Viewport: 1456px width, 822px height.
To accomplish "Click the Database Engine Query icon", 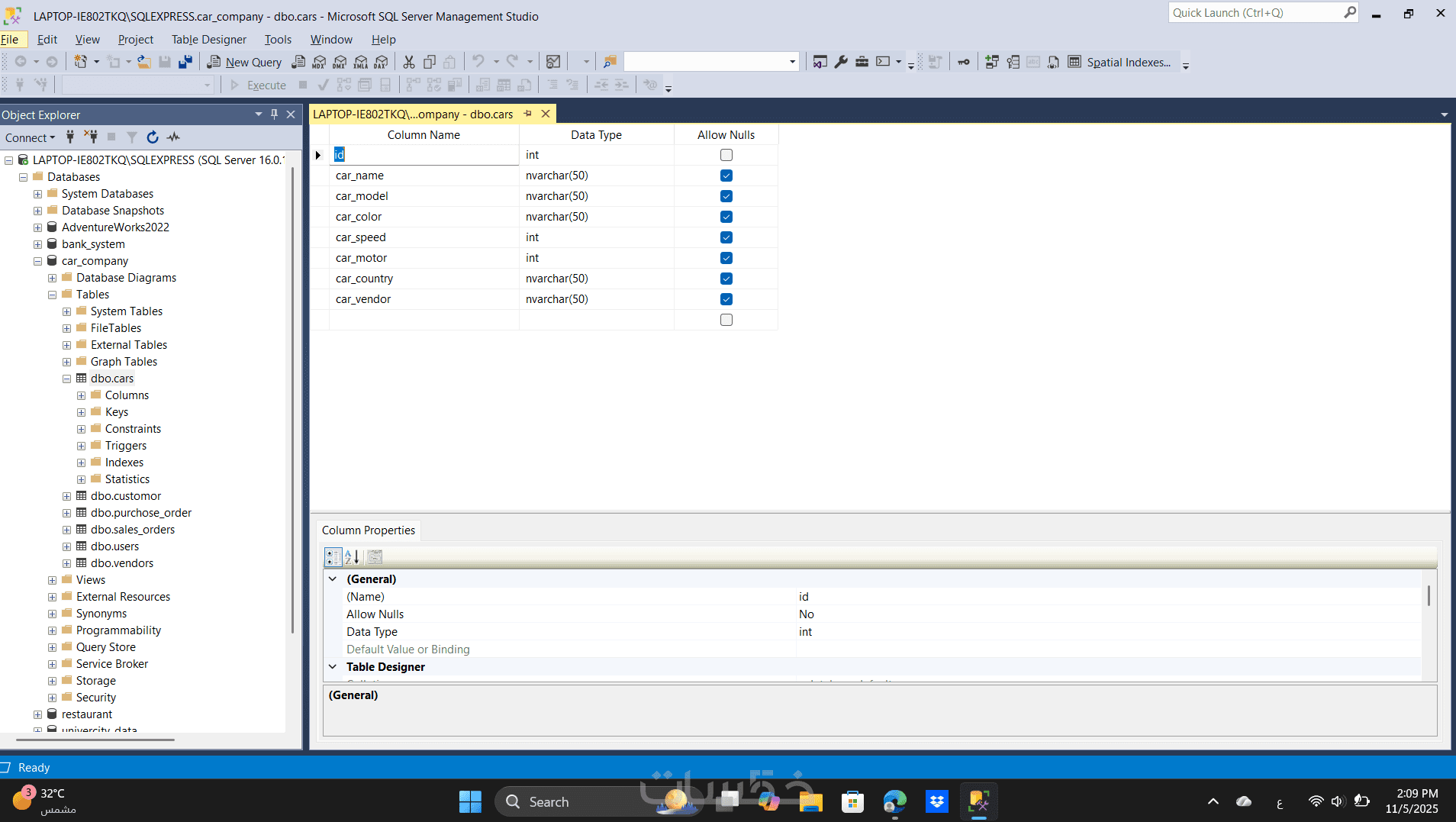I will [x=298, y=62].
